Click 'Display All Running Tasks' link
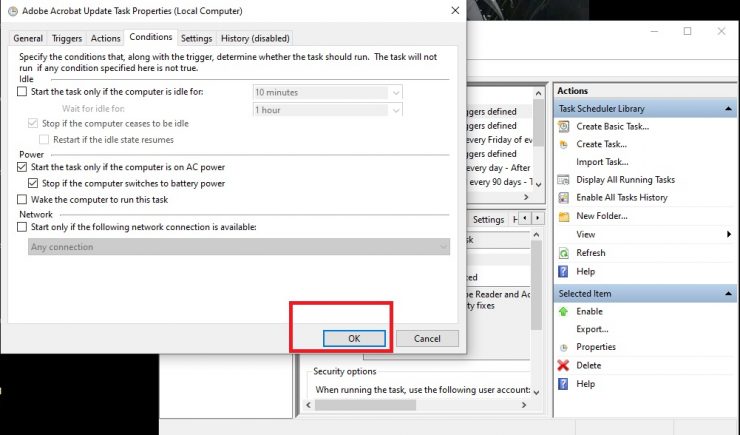 click(625, 180)
